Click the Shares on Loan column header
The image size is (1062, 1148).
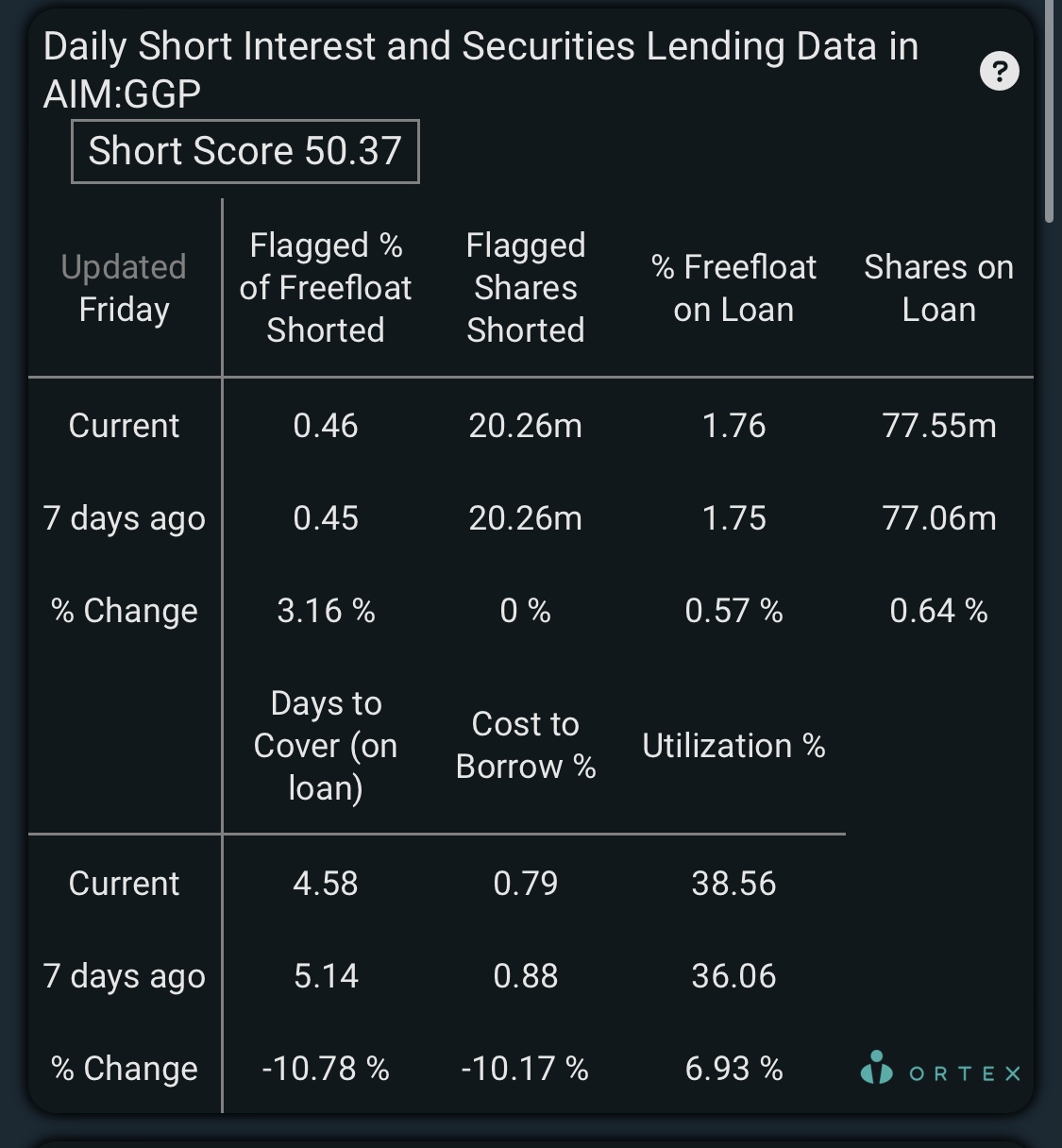tap(938, 288)
